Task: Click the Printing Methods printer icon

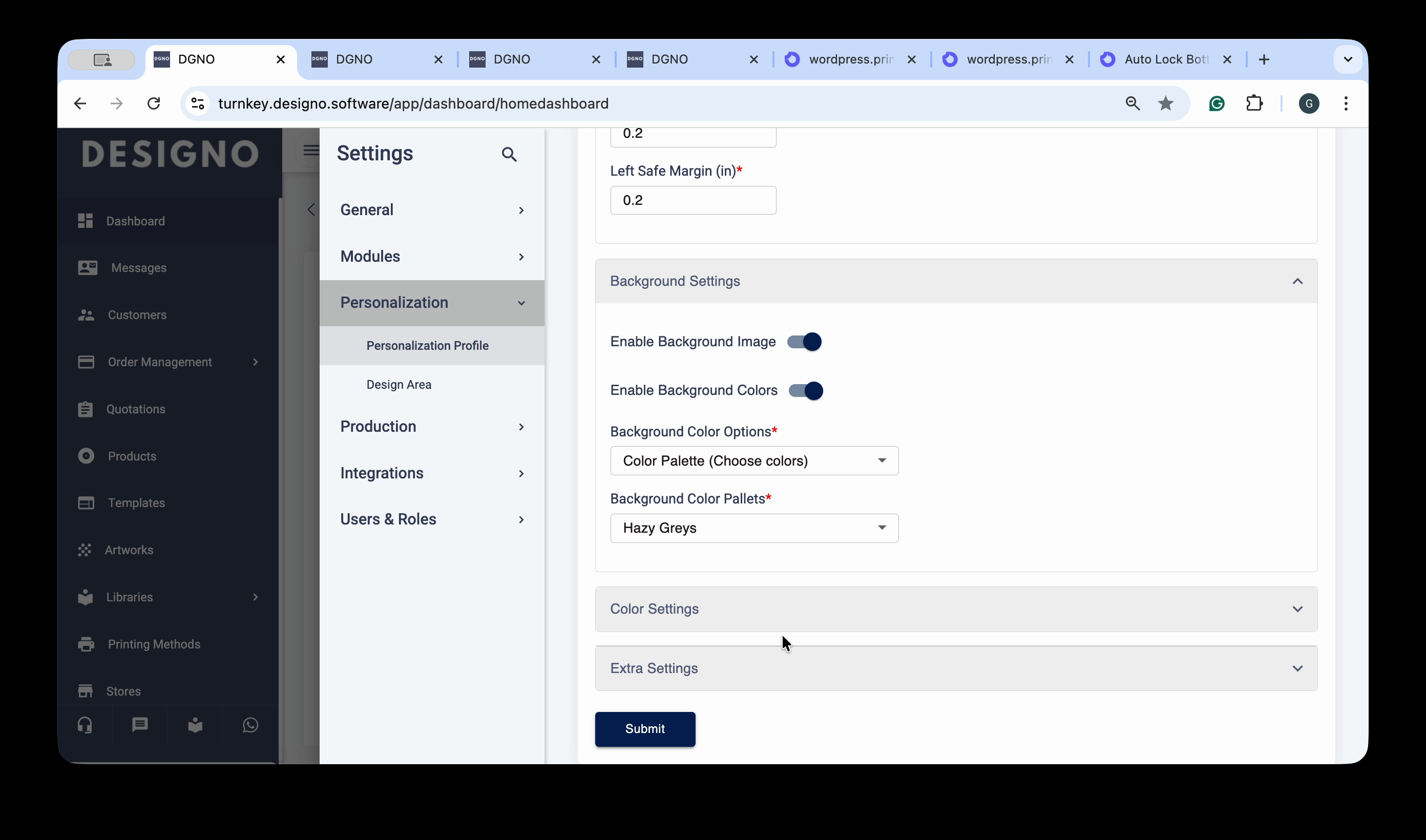Action: [x=86, y=644]
